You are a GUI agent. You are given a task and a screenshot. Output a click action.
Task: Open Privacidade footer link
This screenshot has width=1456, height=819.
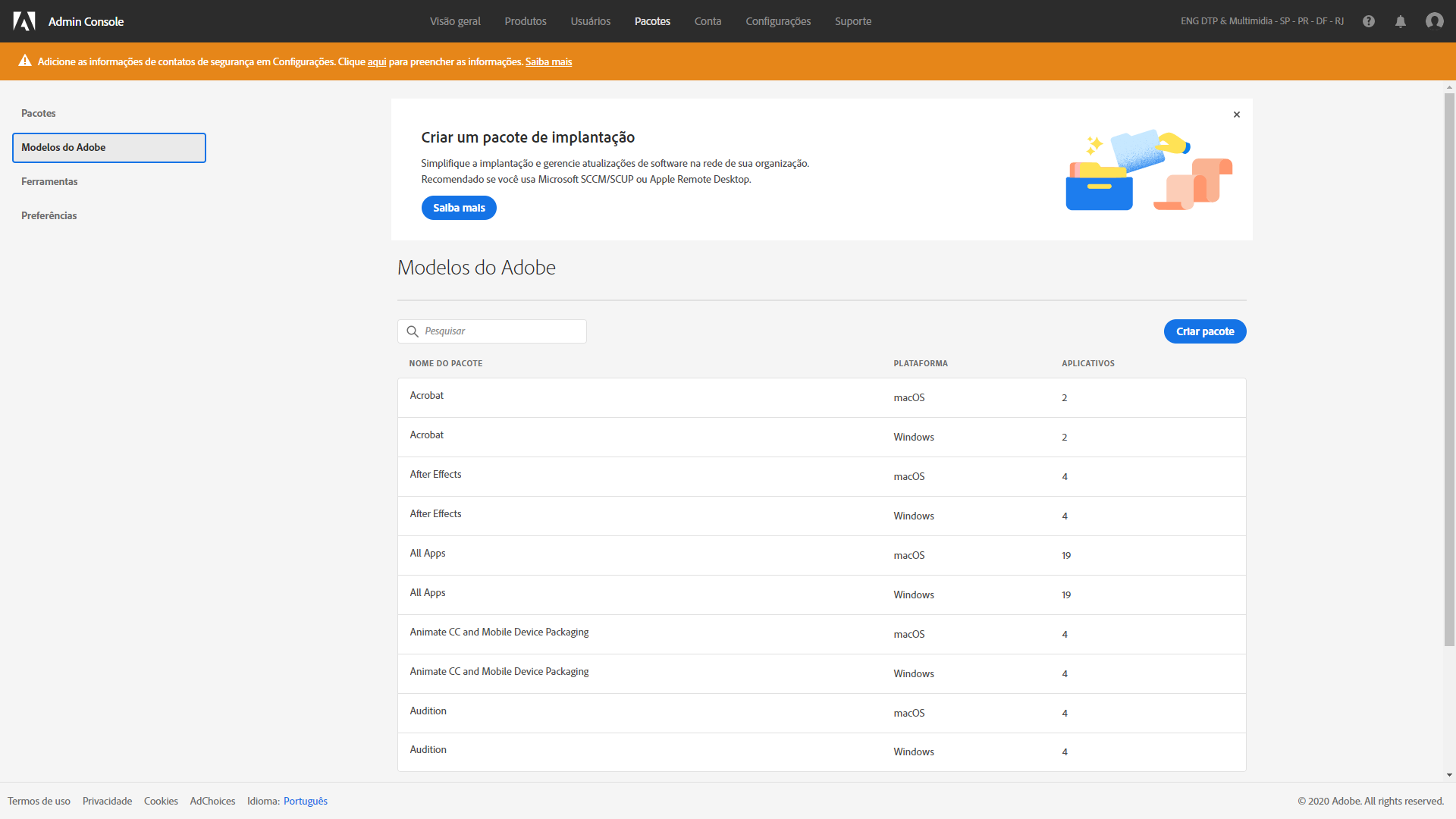pyautogui.click(x=107, y=801)
